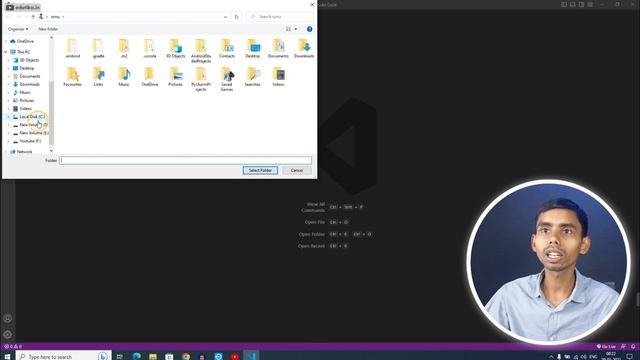Expand the Youtube (F:) drive tree arrow
640x360 pixels.
(9, 141)
